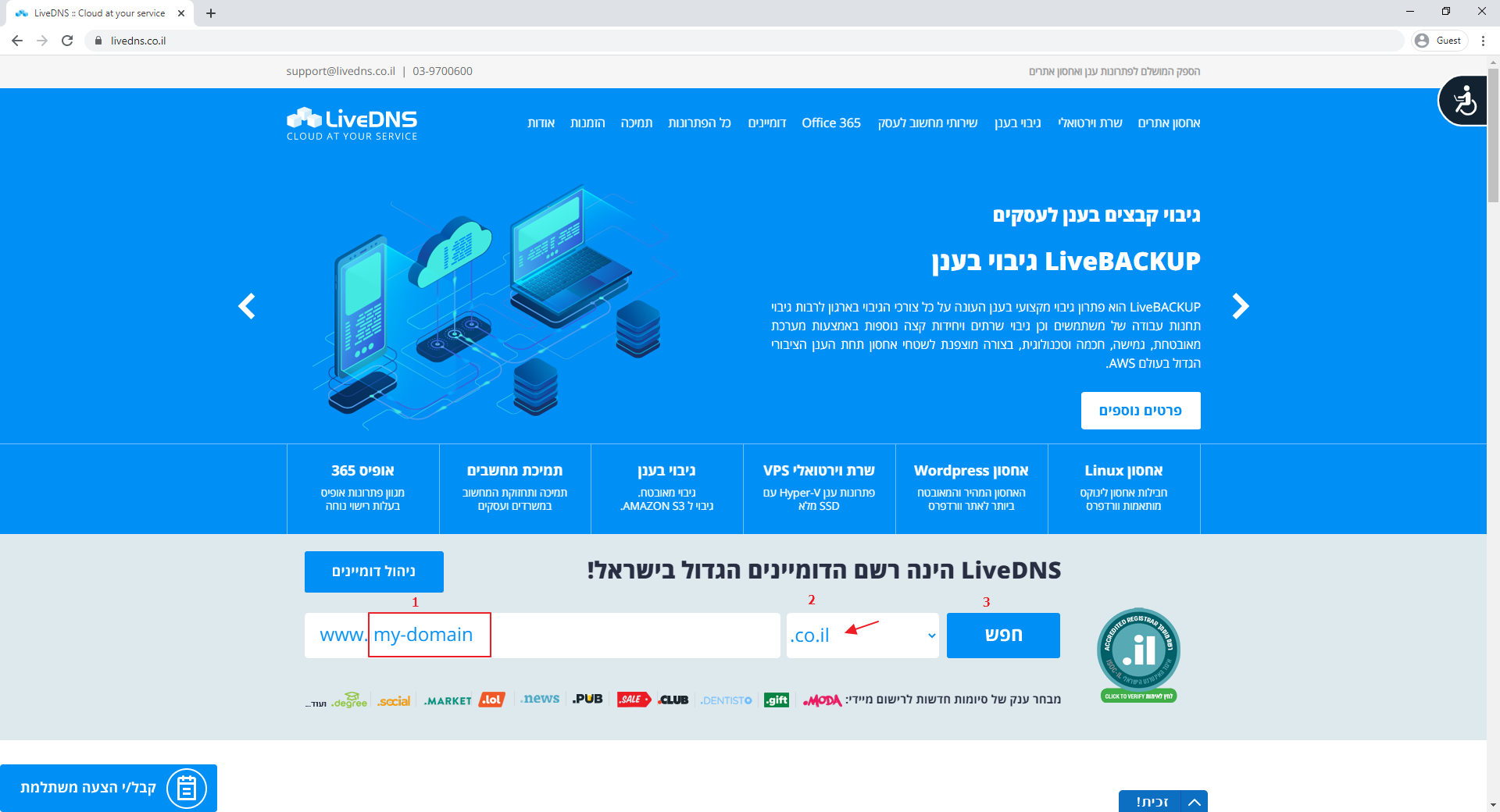This screenshot has width=1500, height=812.
Task: Click the פרטים נוספים button
Action: click(x=1140, y=411)
